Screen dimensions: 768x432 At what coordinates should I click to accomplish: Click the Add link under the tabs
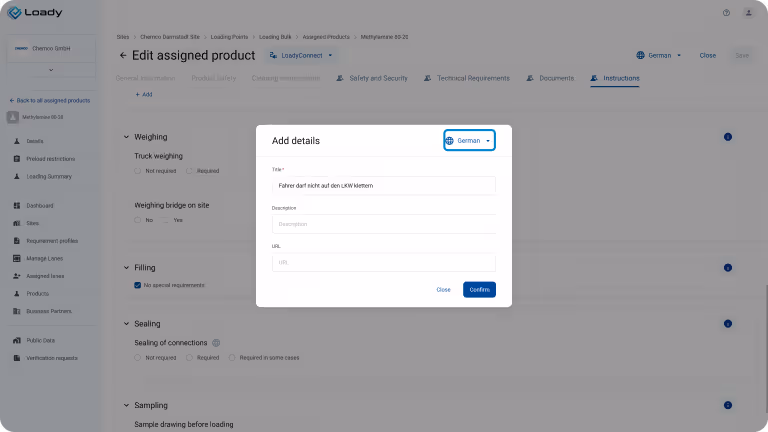coord(144,95)
